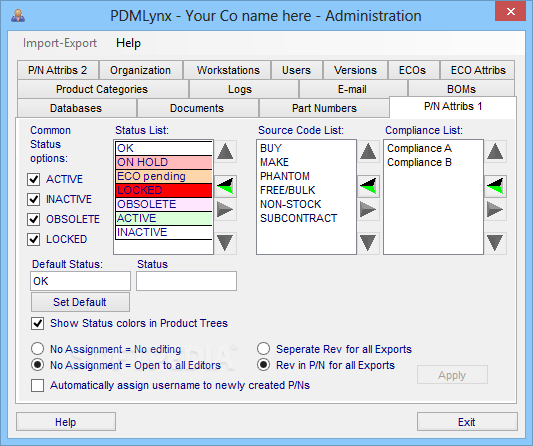Click green left arrow beside Status List

225,186
